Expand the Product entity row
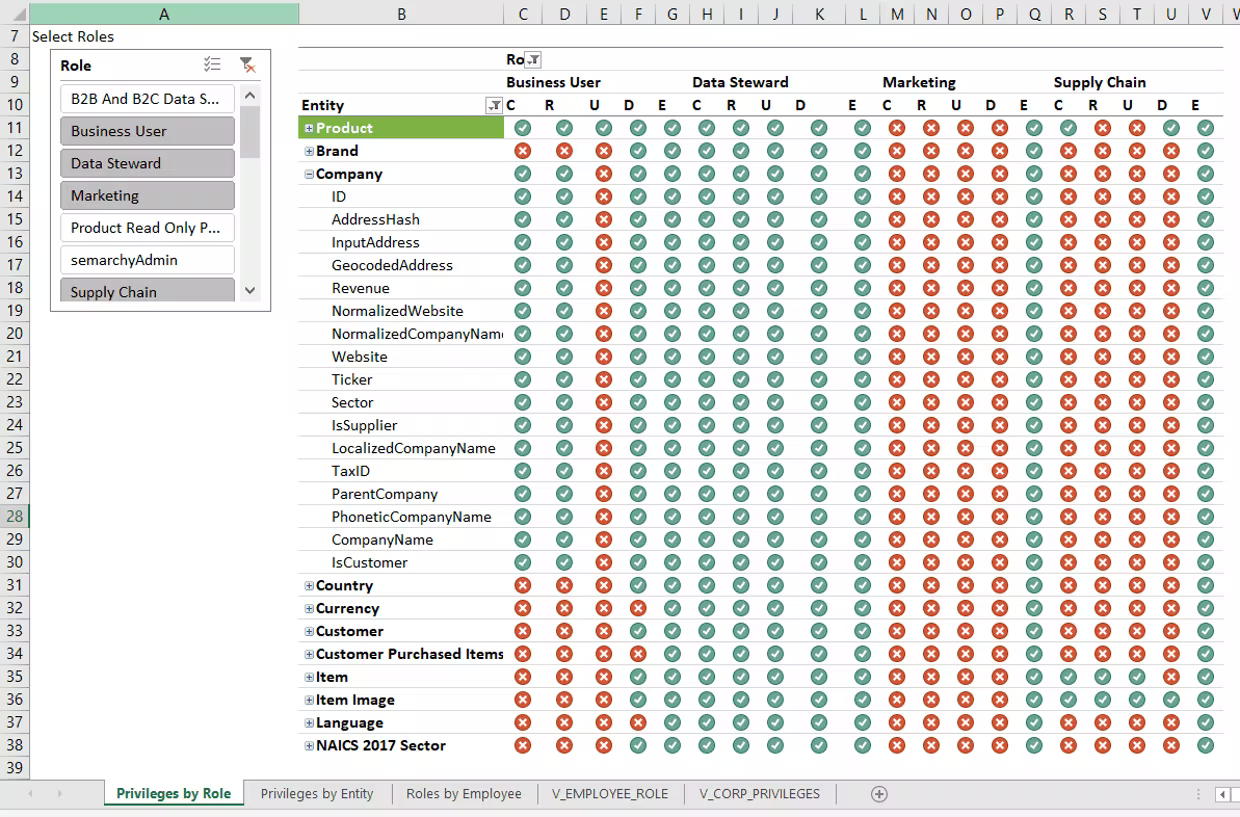This screenshot has height=817, width=1240. [x=309, y=128]
